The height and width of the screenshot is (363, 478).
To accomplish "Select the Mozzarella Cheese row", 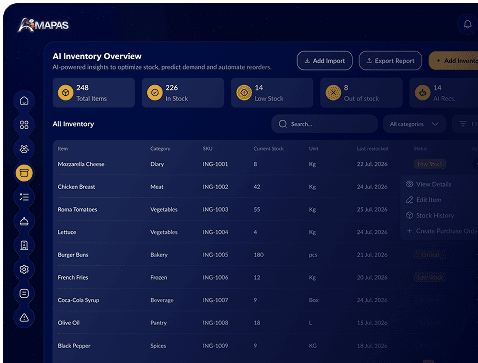I will pos(265,164).
